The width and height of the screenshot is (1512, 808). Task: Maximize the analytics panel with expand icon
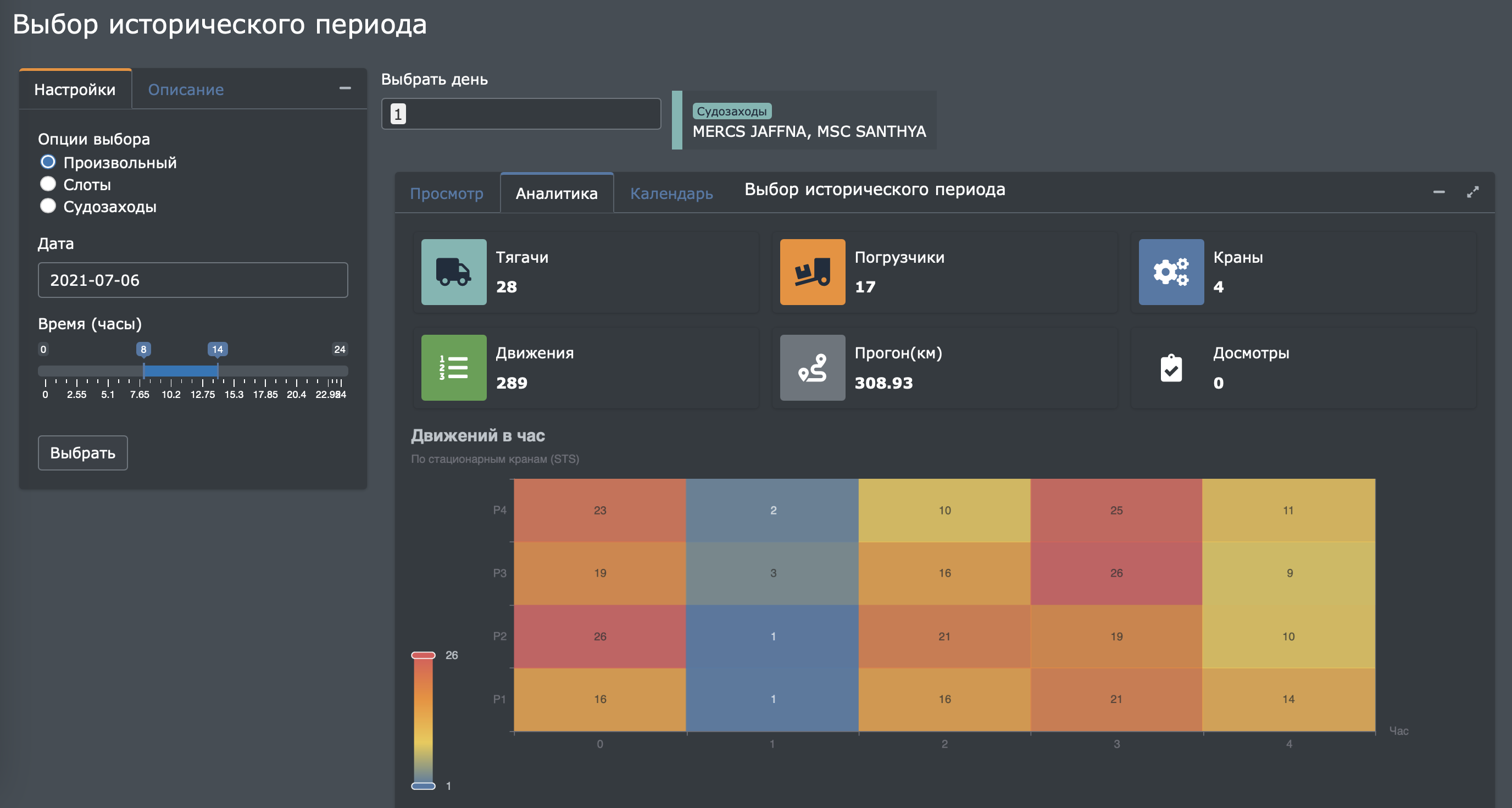click(x=1472, y=192)
